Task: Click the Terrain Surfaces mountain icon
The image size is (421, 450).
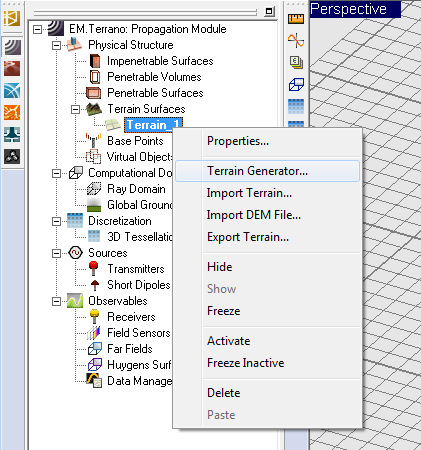Action: [x=94, y=109]
